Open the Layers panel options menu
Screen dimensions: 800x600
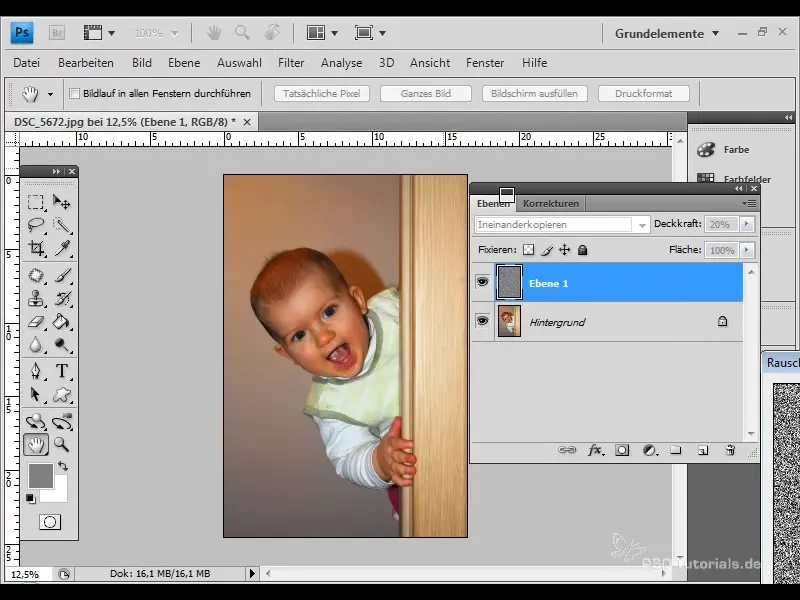[749, 203]
